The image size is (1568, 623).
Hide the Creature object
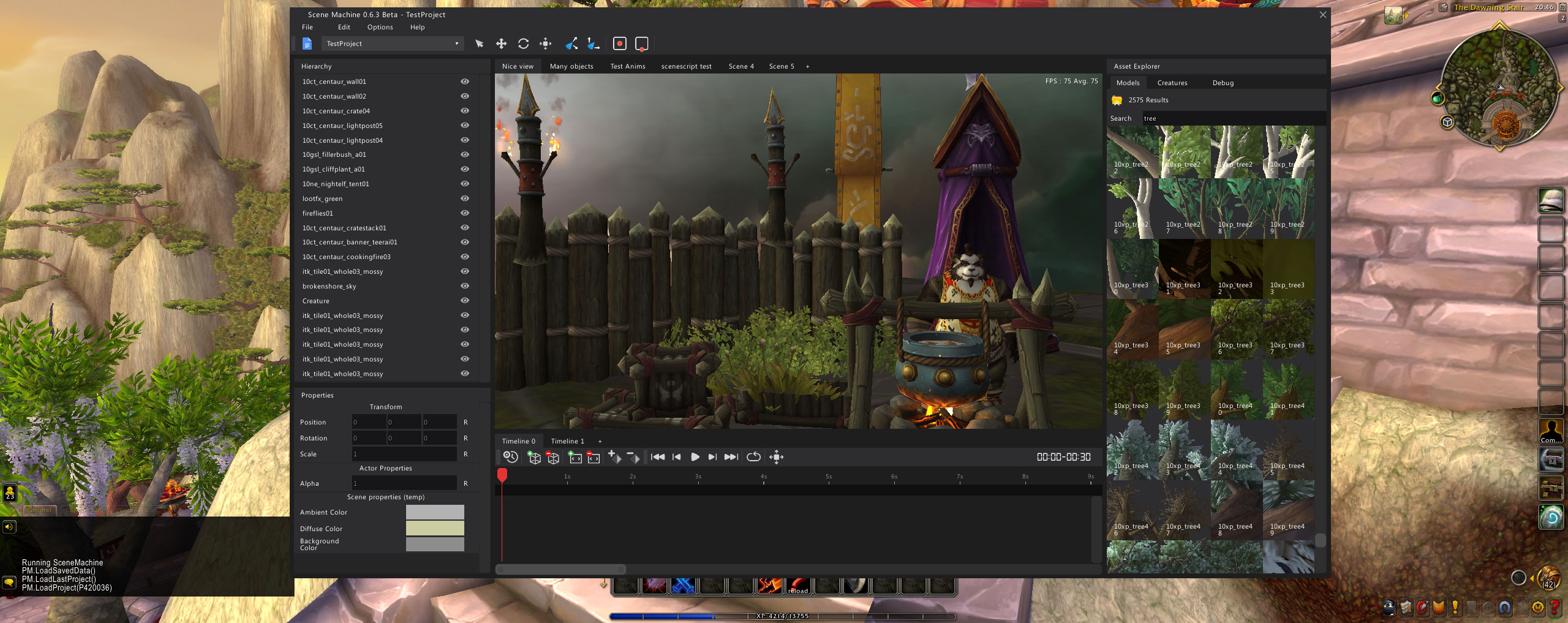tap(465, 301)
